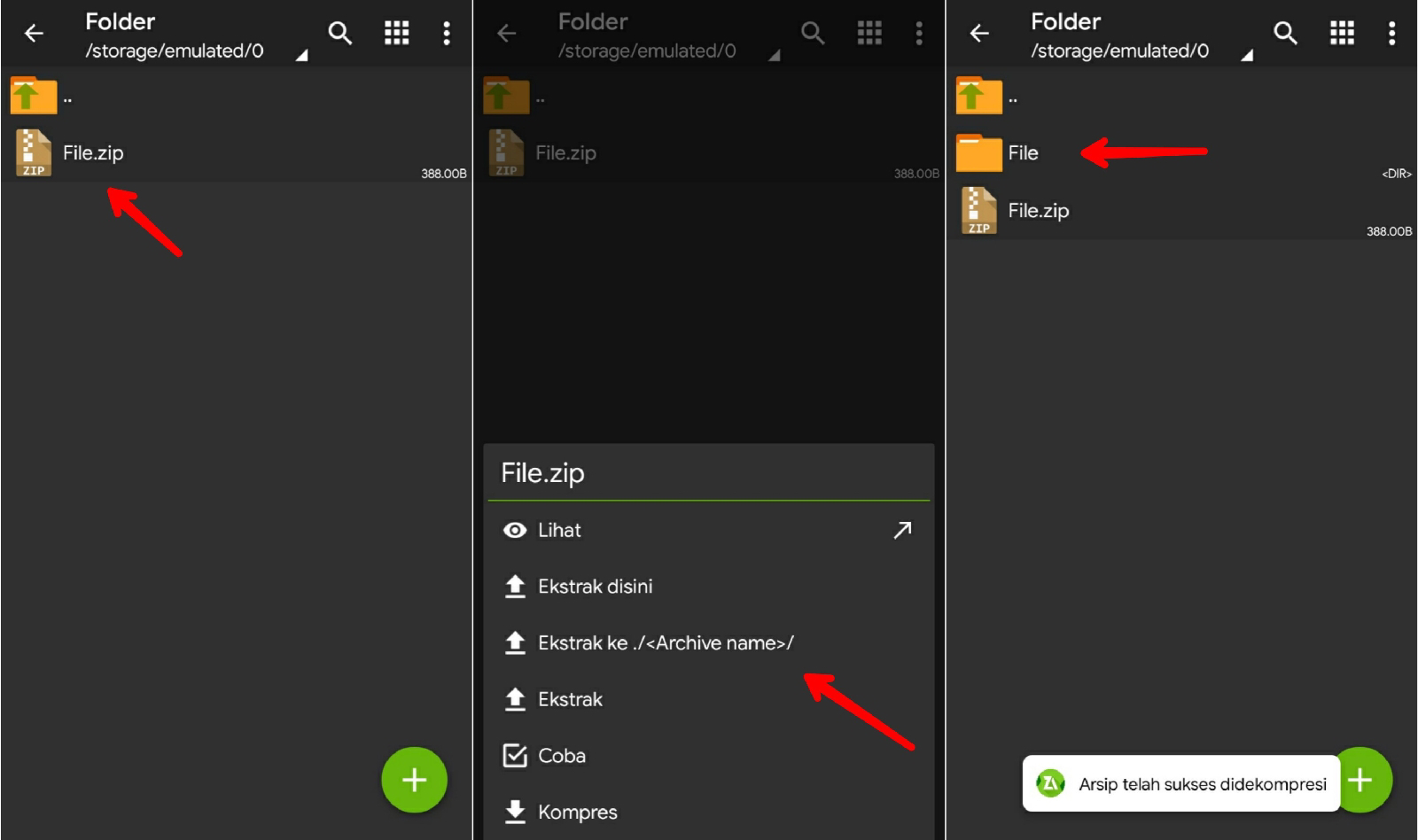Tap the open-in-new arrow beside Lihat
The image size is (1418, 840).
[901, 530]
